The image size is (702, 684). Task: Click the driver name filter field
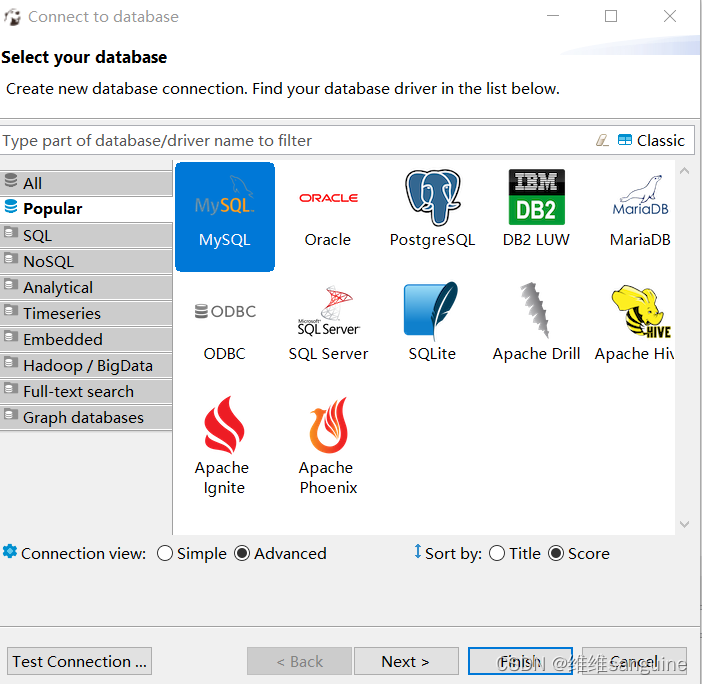click(295, 141)
